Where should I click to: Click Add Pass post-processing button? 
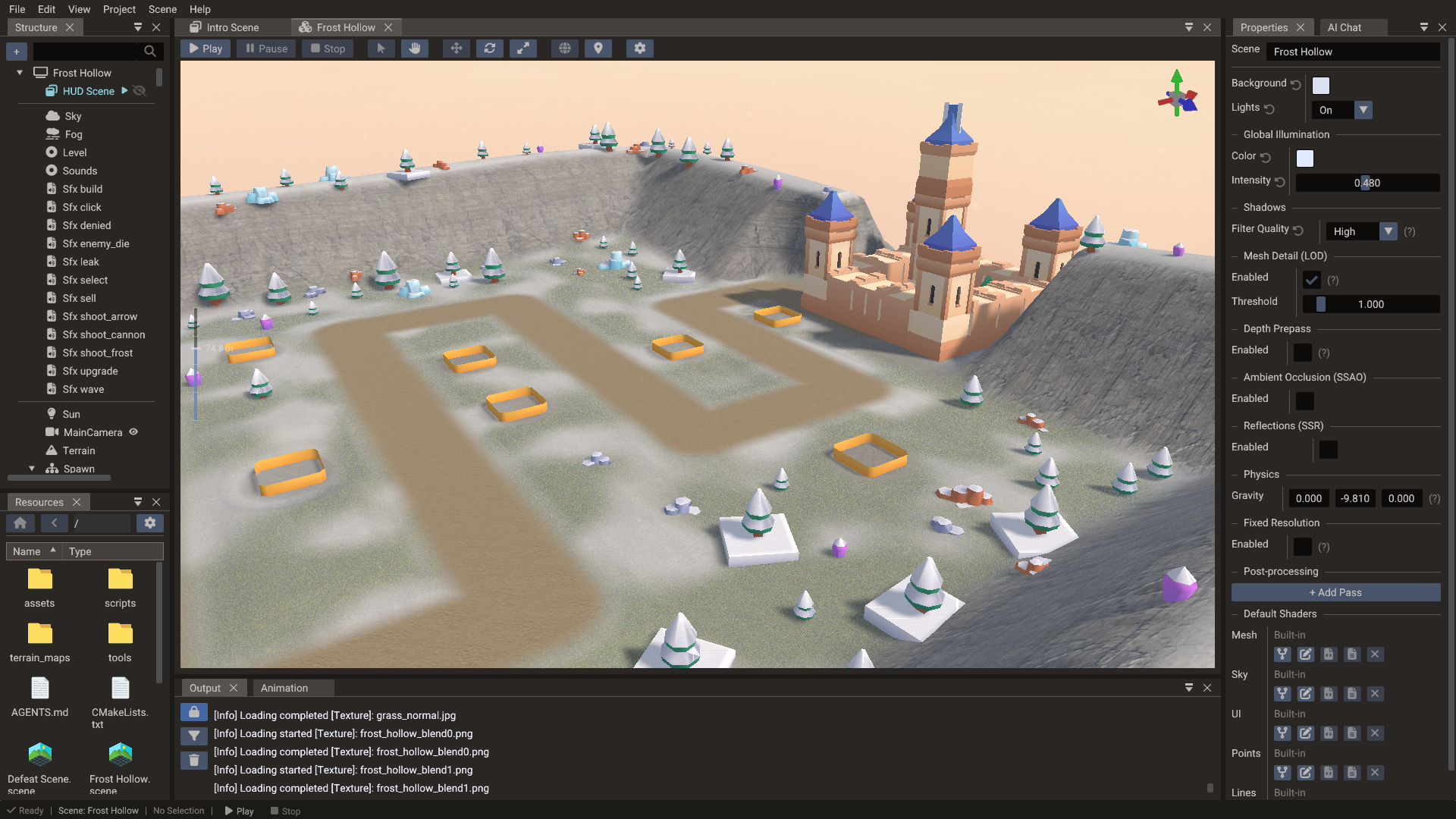pos(1335,592)
